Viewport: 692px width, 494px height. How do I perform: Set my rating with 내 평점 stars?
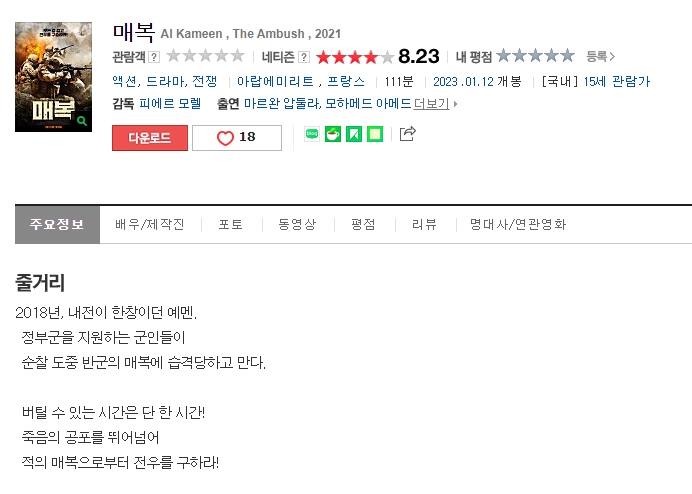535,56
